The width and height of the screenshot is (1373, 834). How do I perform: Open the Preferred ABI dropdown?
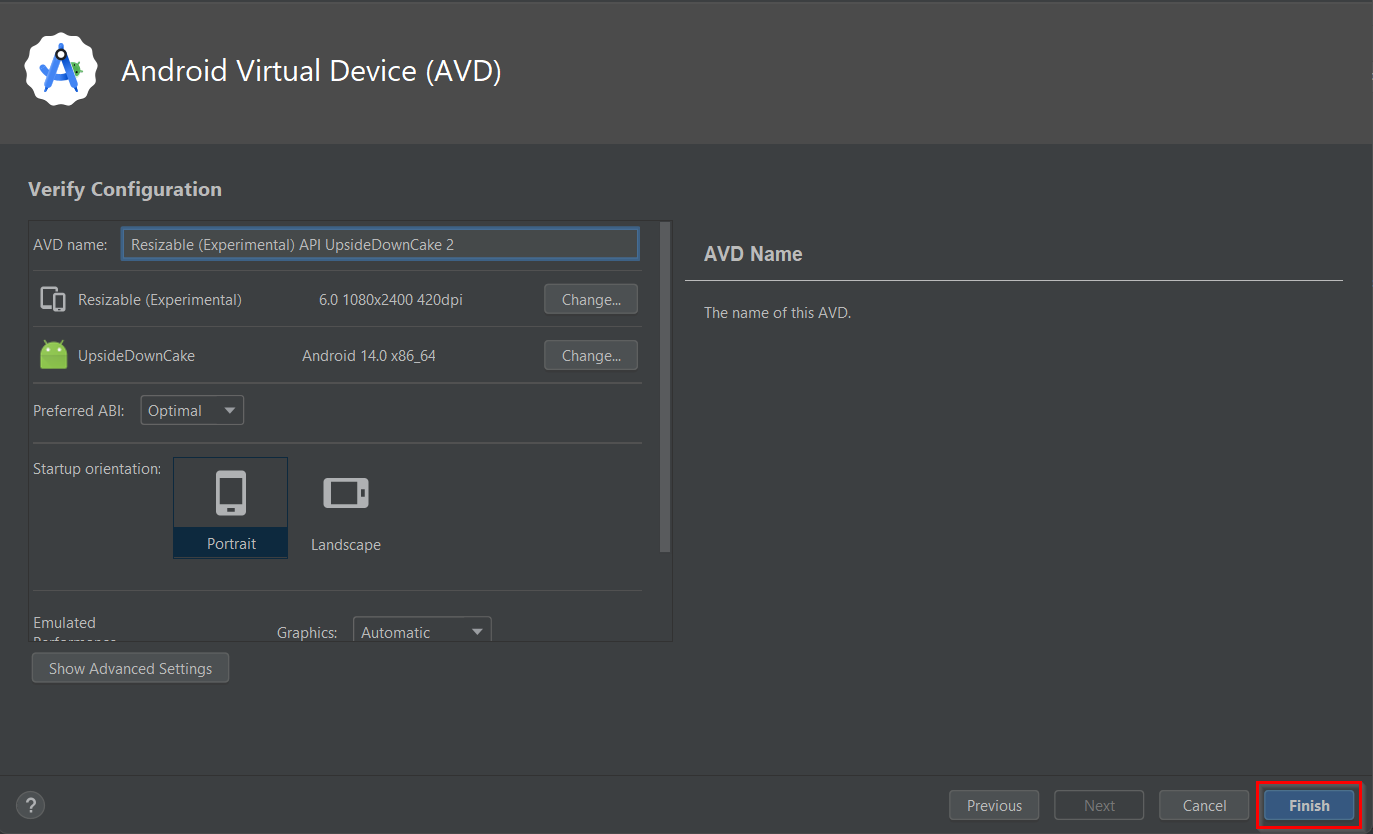tap(192, 410)
